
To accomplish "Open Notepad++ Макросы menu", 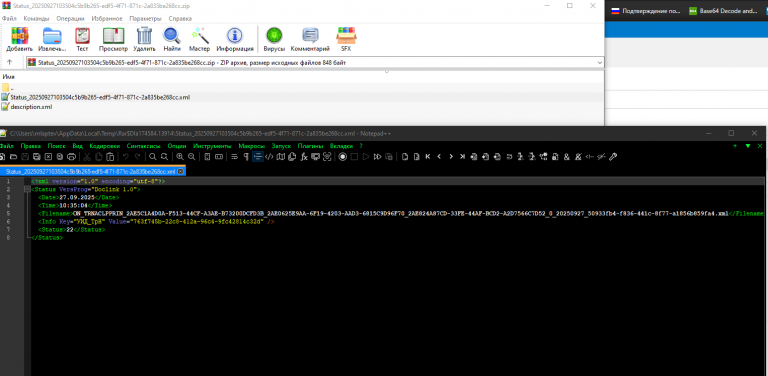I will pos(252,146).
